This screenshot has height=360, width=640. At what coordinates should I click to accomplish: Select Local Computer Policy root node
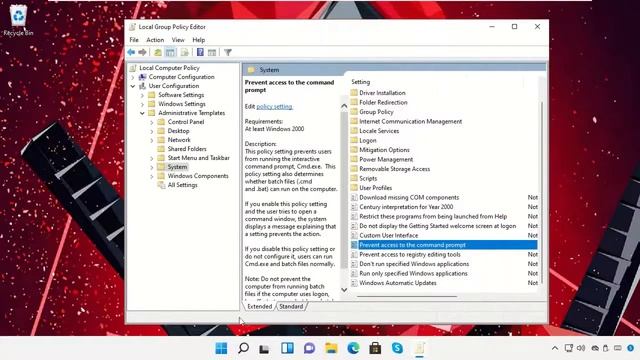tap(169, 68)
